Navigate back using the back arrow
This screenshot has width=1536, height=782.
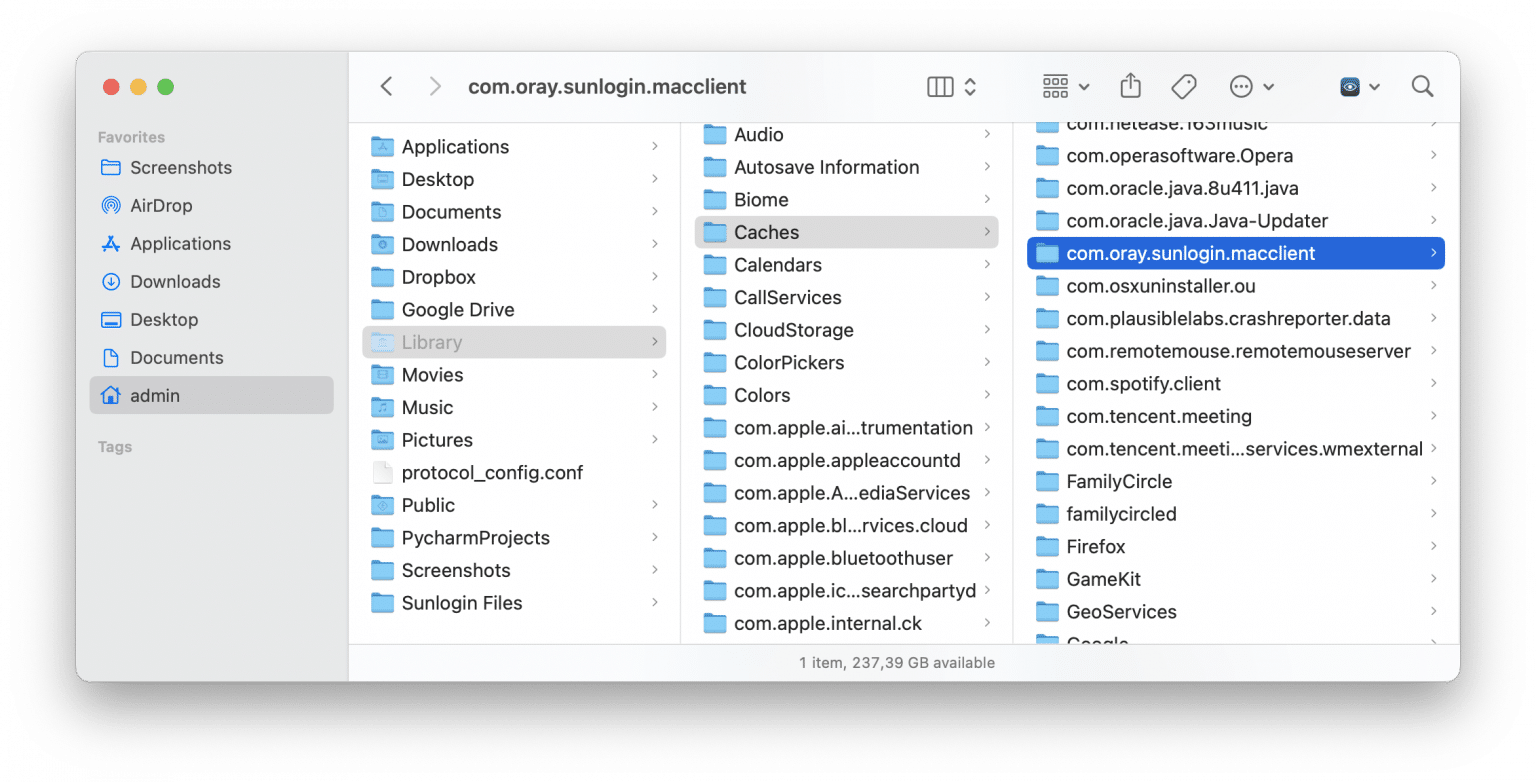click(386, 86)
